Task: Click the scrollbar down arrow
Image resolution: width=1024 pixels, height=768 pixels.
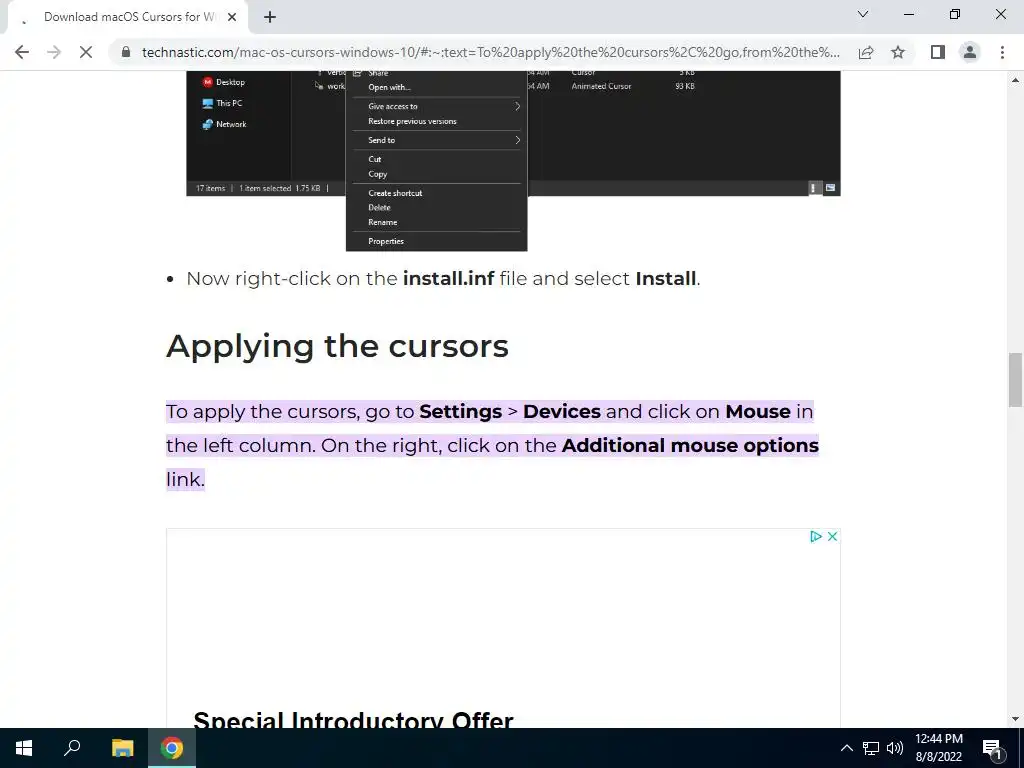Action: point(1016,719)
